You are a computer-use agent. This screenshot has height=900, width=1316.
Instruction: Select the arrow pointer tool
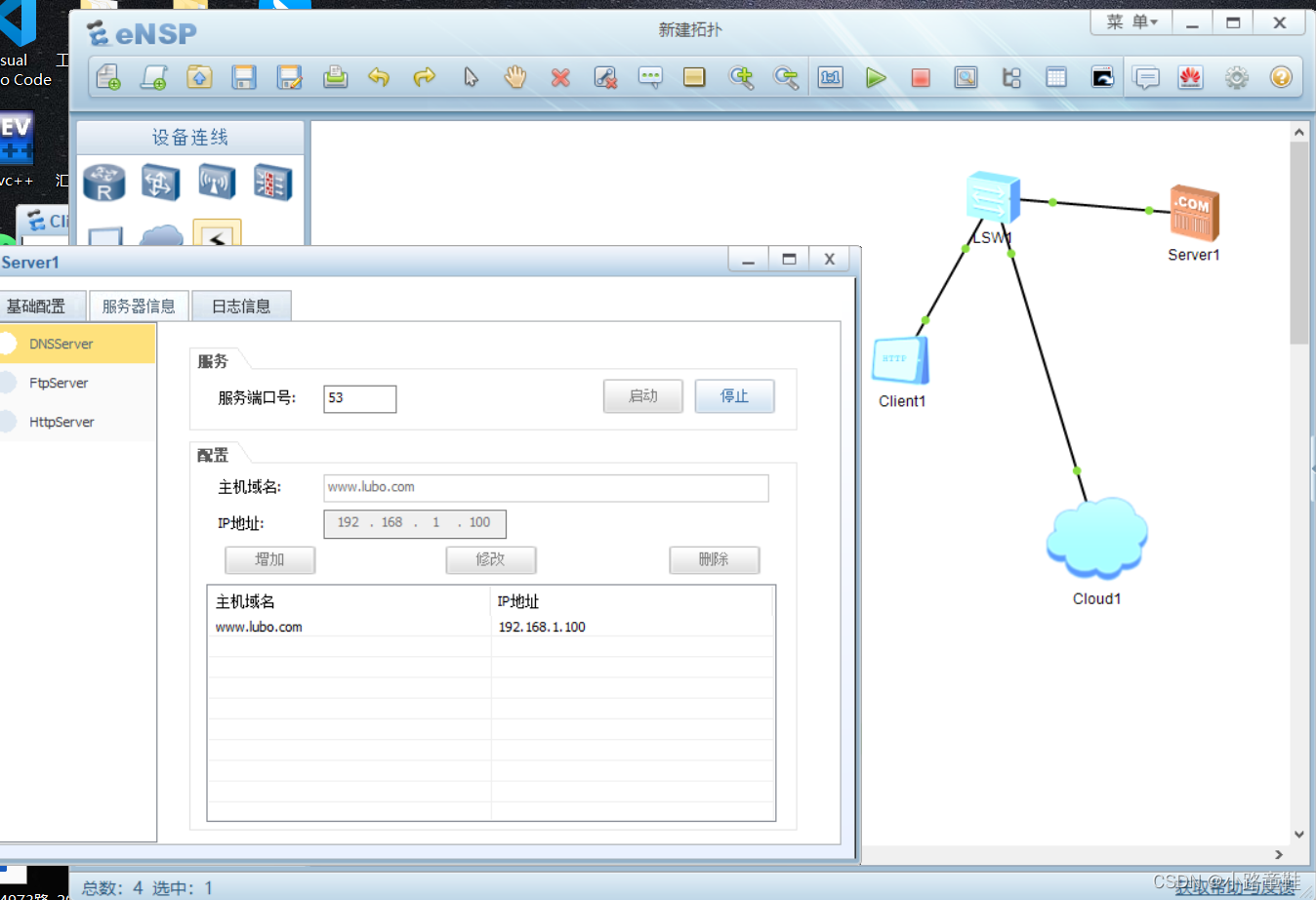pyautogui.click(x=471, y=77)
